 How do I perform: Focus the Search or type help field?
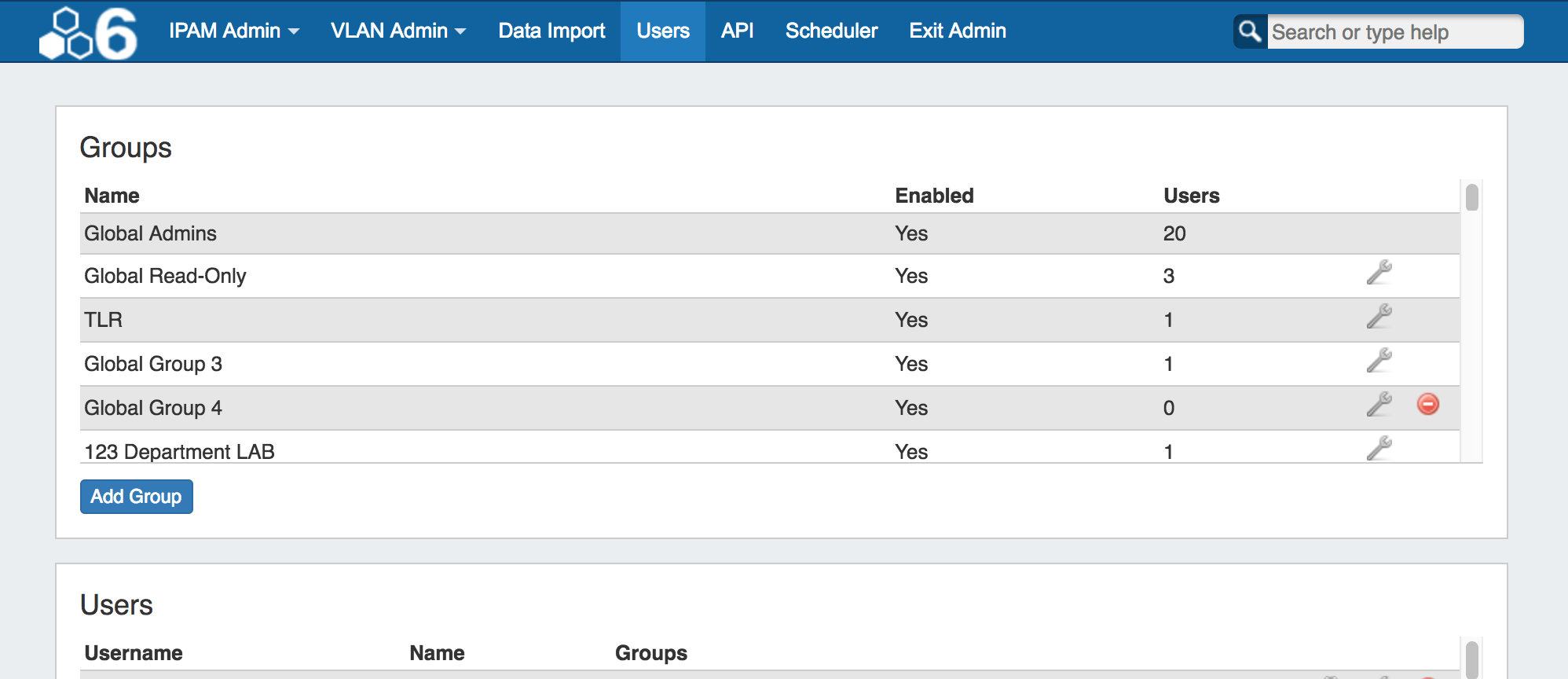[x=1394, y=32]
